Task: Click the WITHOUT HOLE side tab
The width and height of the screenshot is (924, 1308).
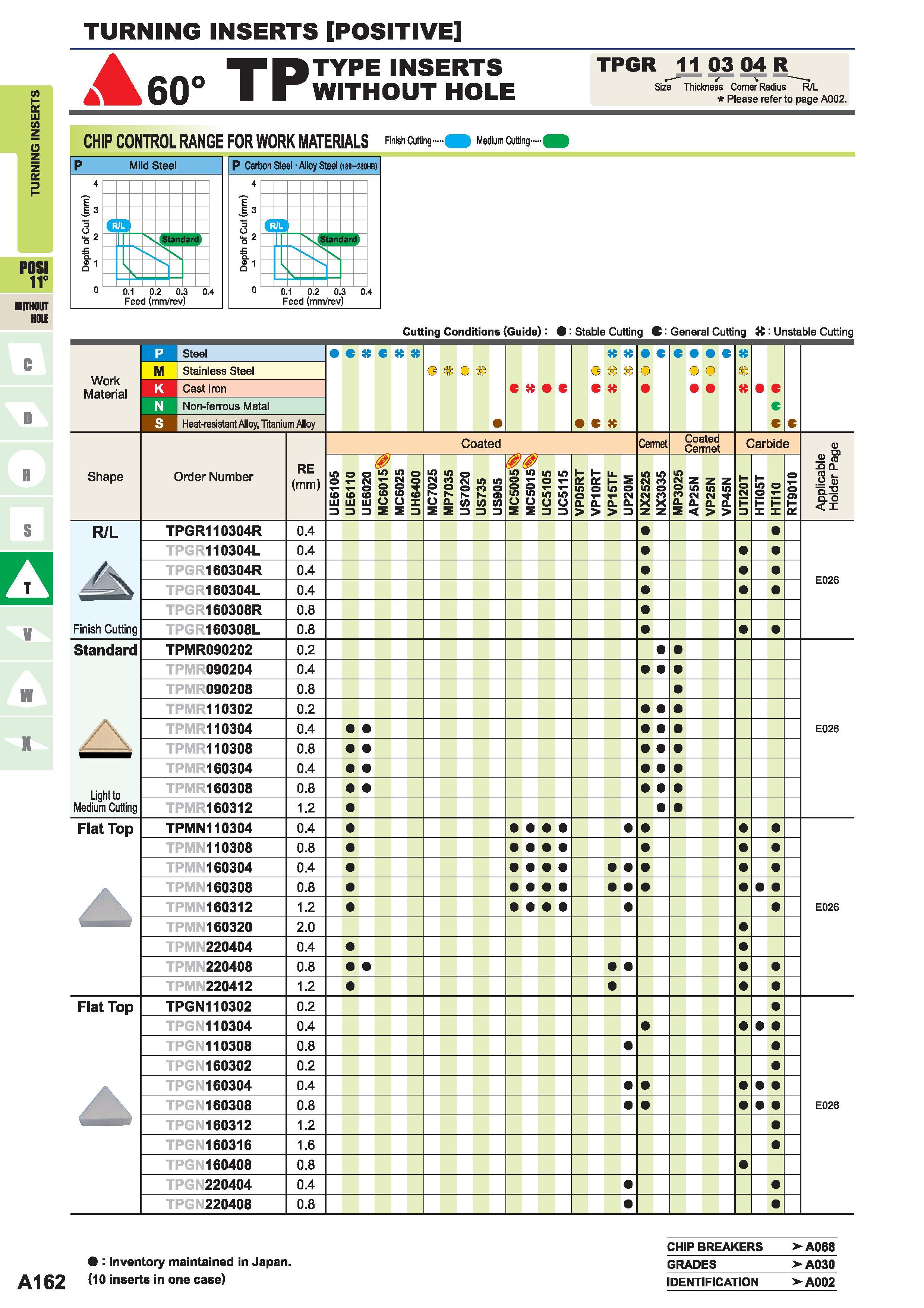Action: pyautogui.click(x=27, y=312)
